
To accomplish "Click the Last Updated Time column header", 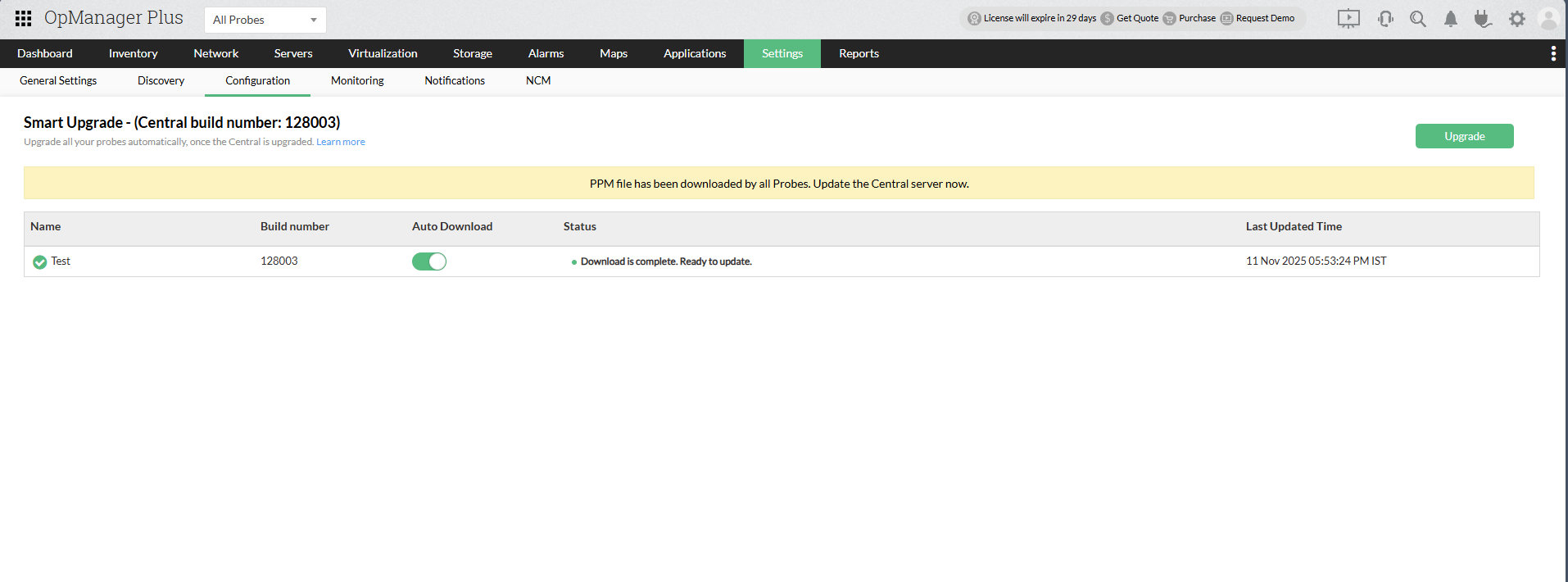I will tap(1294, 226).
